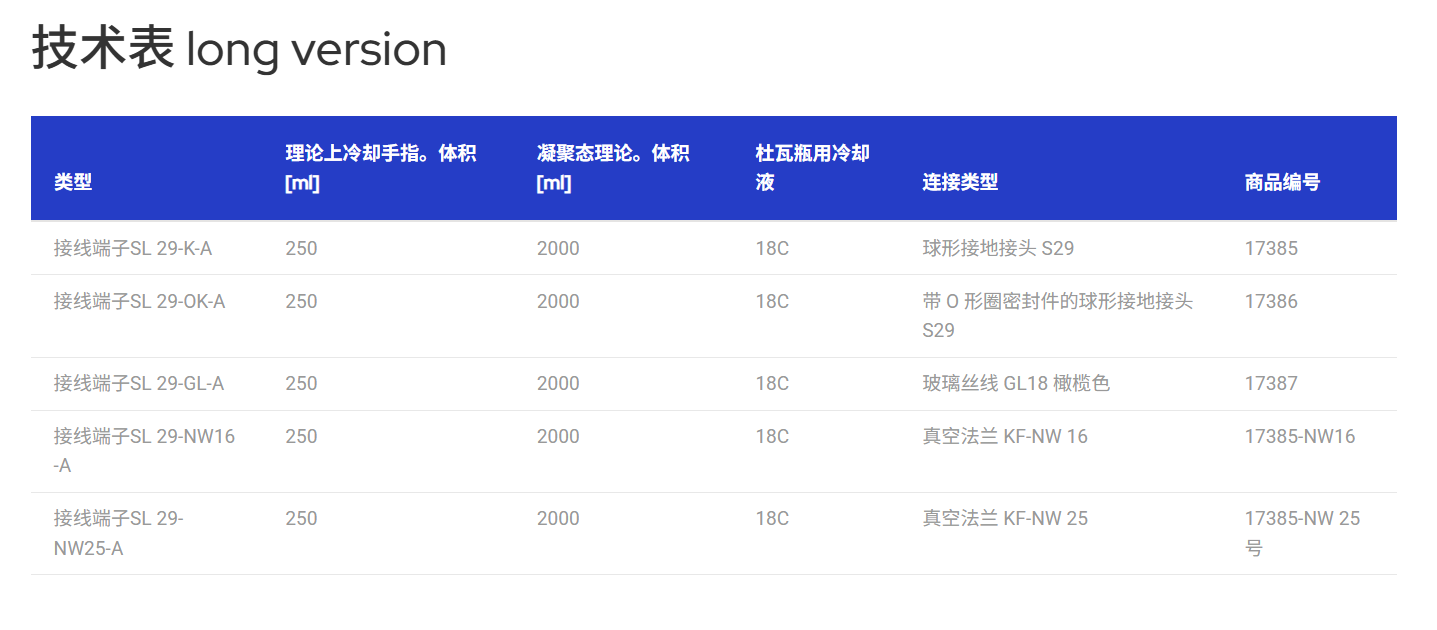1437x630 pixels.
Task: Click 带 O 形圈密封件的球形接地接头 S29 cell
Action: [1057, 316]
